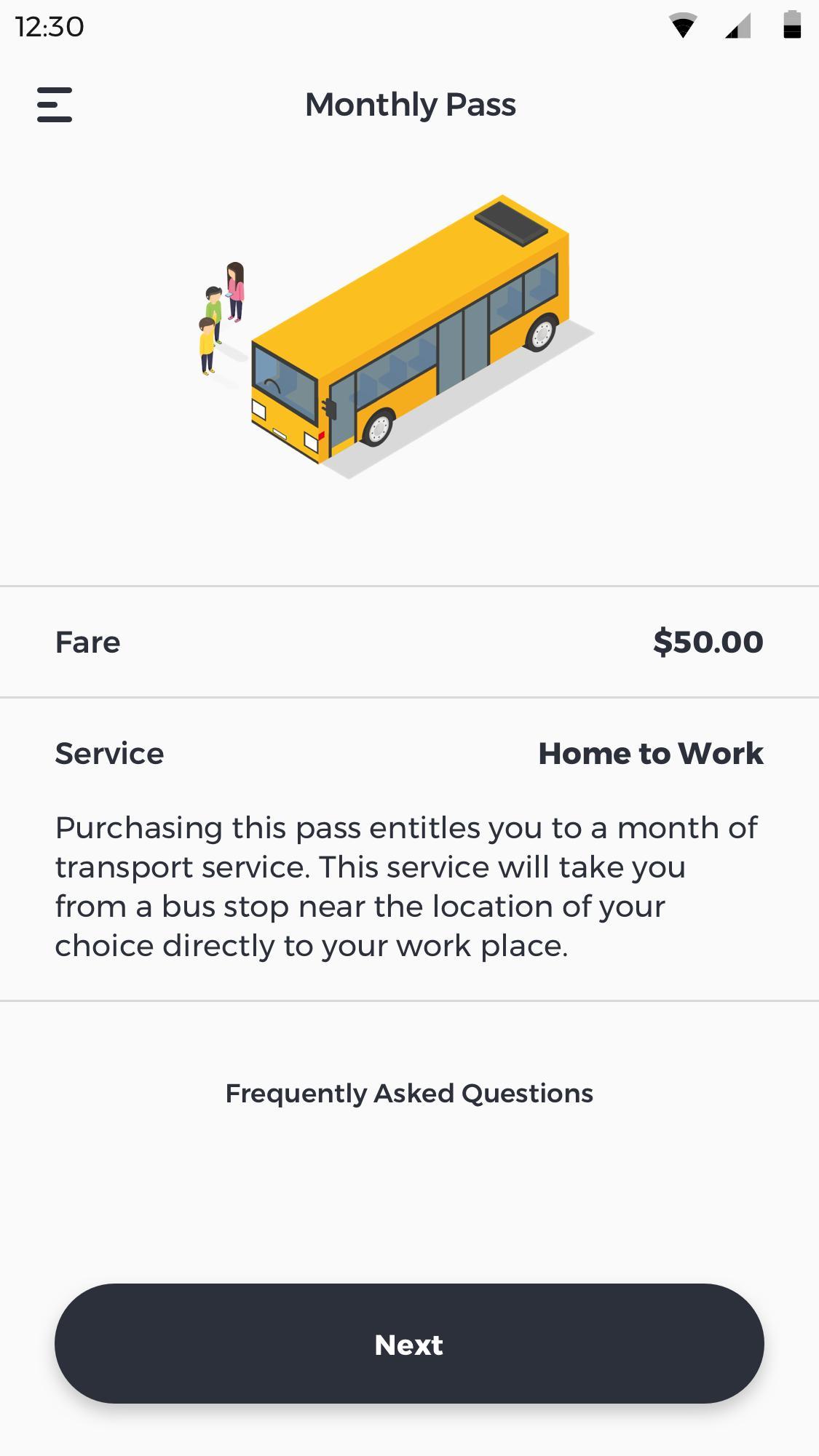This screenshot has height=1456, width=819.
Task: Tap the Wi-Fi status icon
Action: tap(683, 25)
